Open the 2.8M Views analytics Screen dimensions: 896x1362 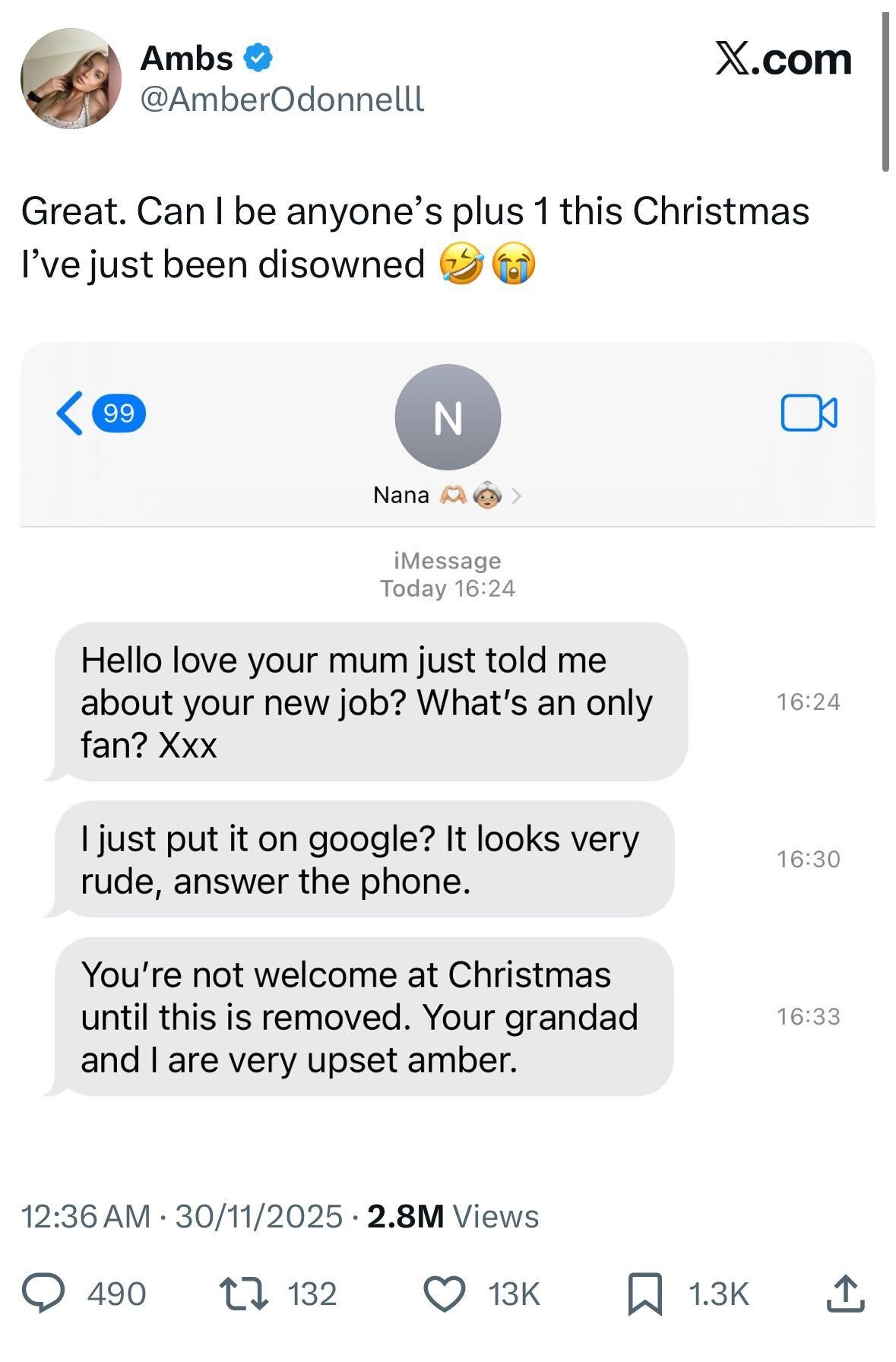point(453,1217)
